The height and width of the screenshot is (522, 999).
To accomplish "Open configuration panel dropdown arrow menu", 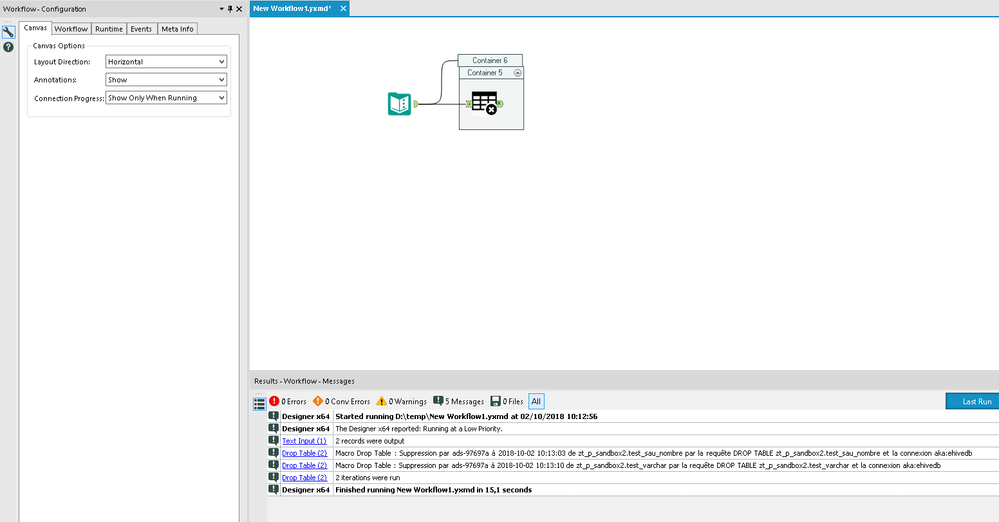I will pos(222,9).
